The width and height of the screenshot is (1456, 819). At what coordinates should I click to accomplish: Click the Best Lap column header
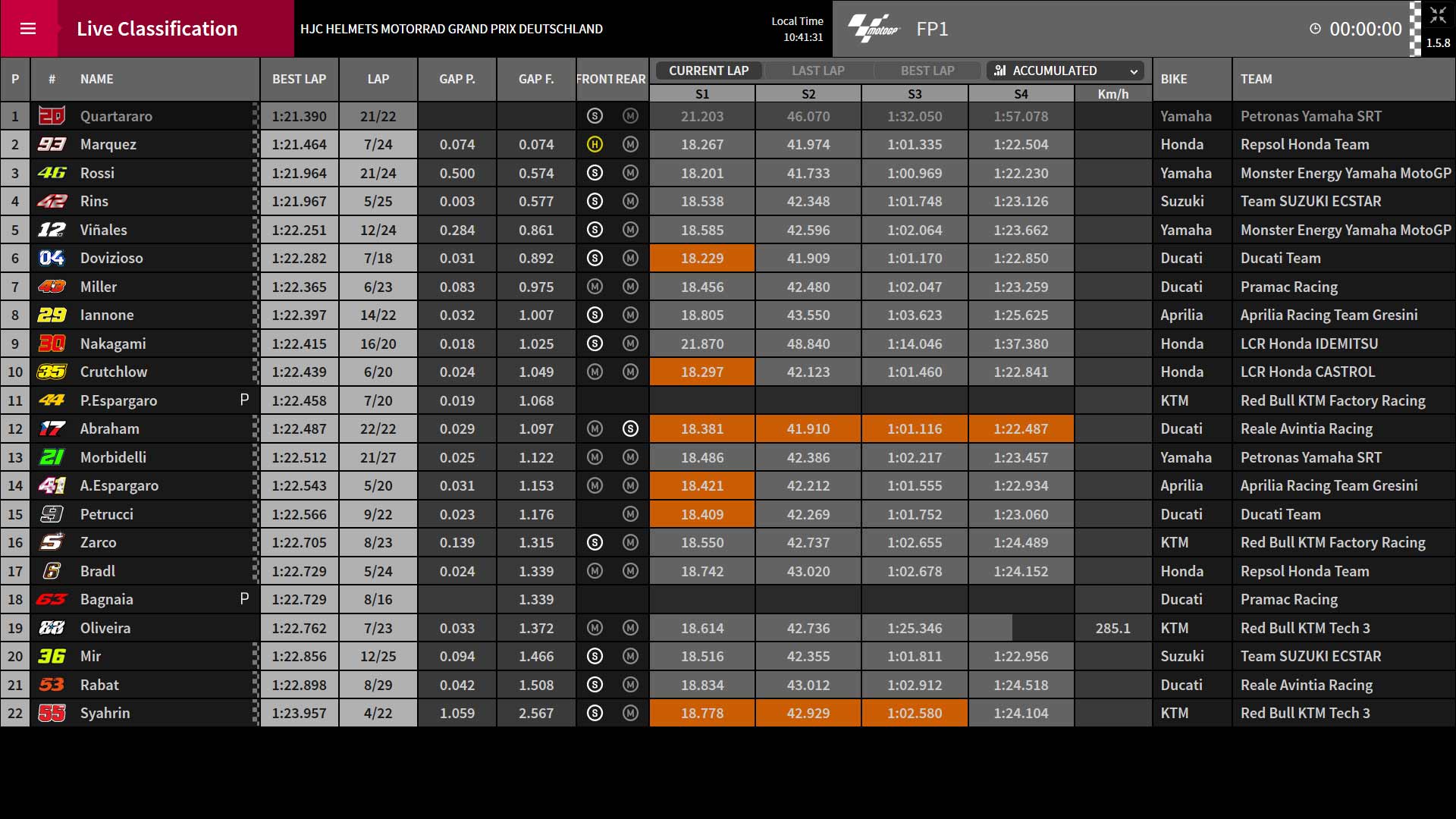point(300,79)
